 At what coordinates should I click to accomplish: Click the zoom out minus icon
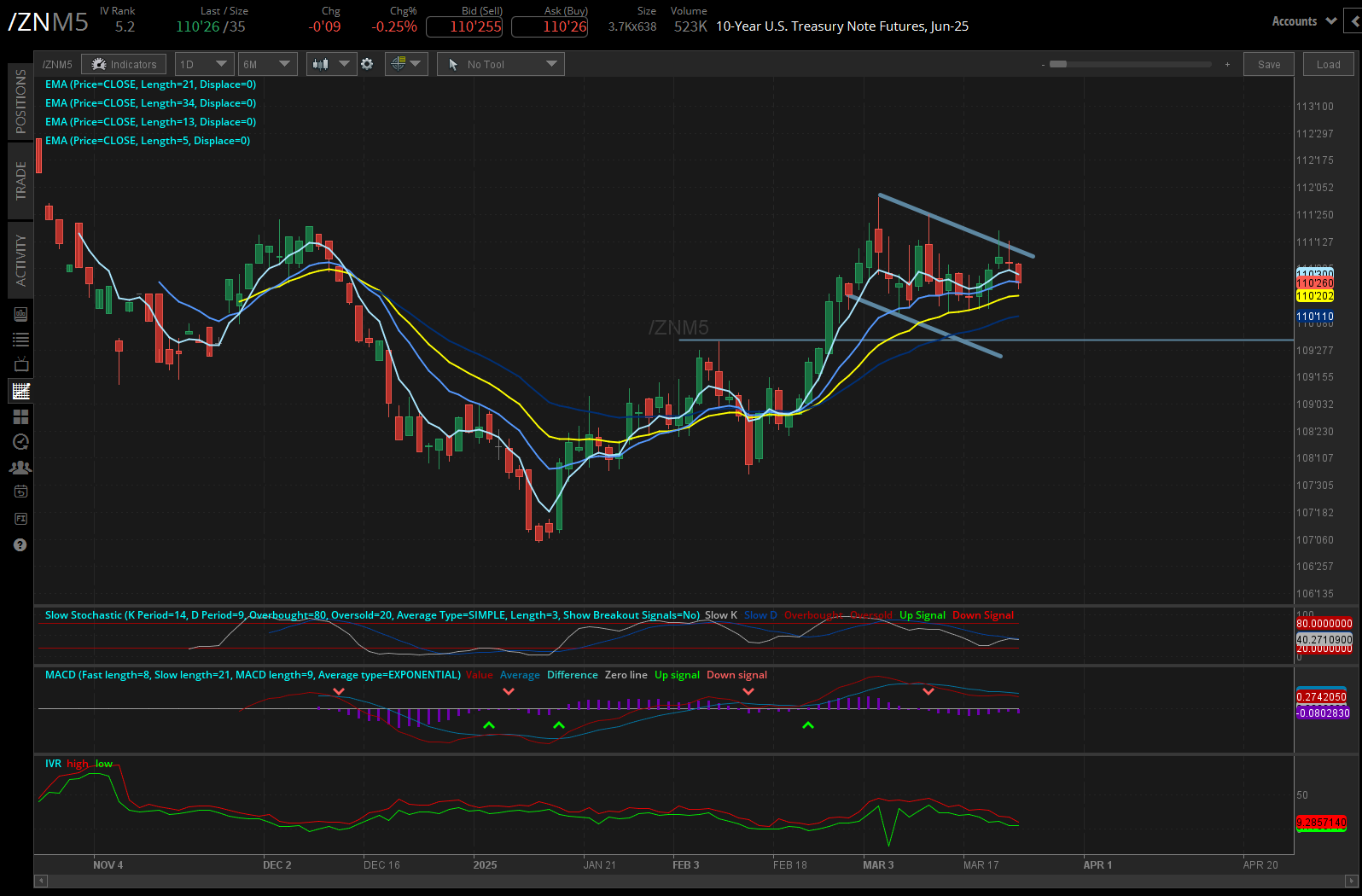1043,65
